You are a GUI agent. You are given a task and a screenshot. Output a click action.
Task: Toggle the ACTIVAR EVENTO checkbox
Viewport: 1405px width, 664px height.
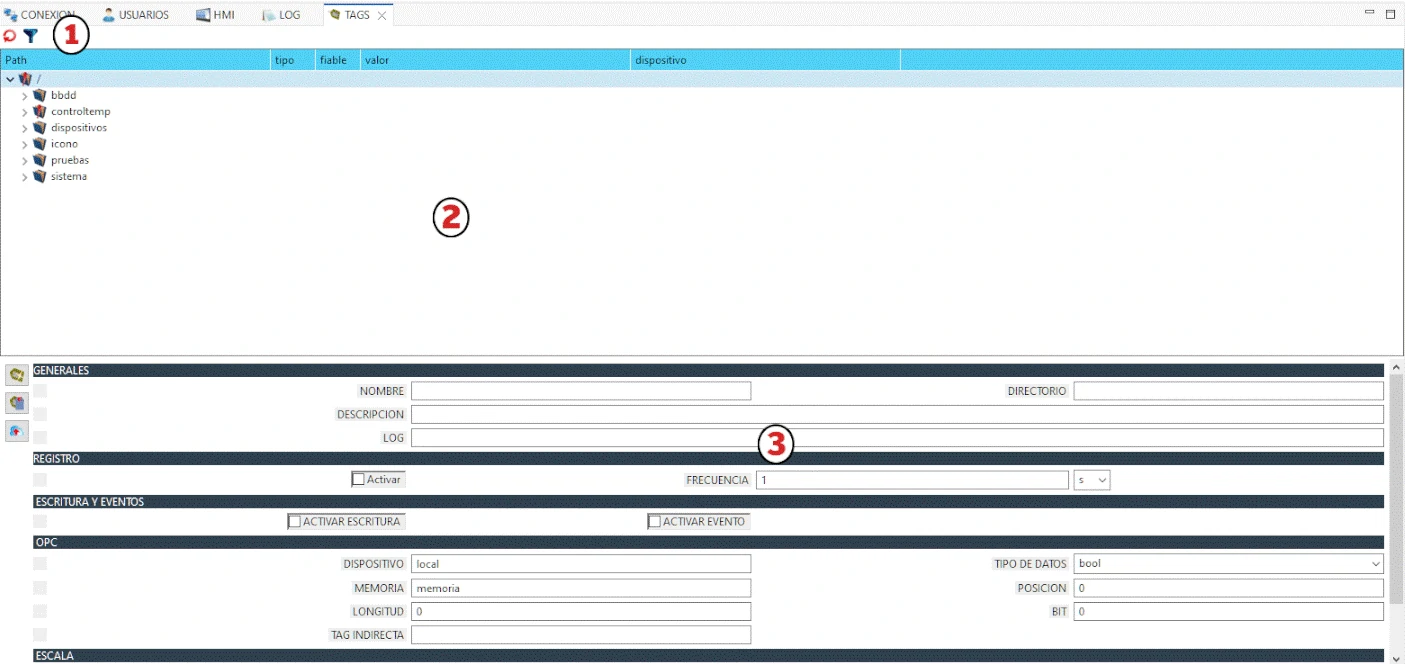click(x=654, y=522)
